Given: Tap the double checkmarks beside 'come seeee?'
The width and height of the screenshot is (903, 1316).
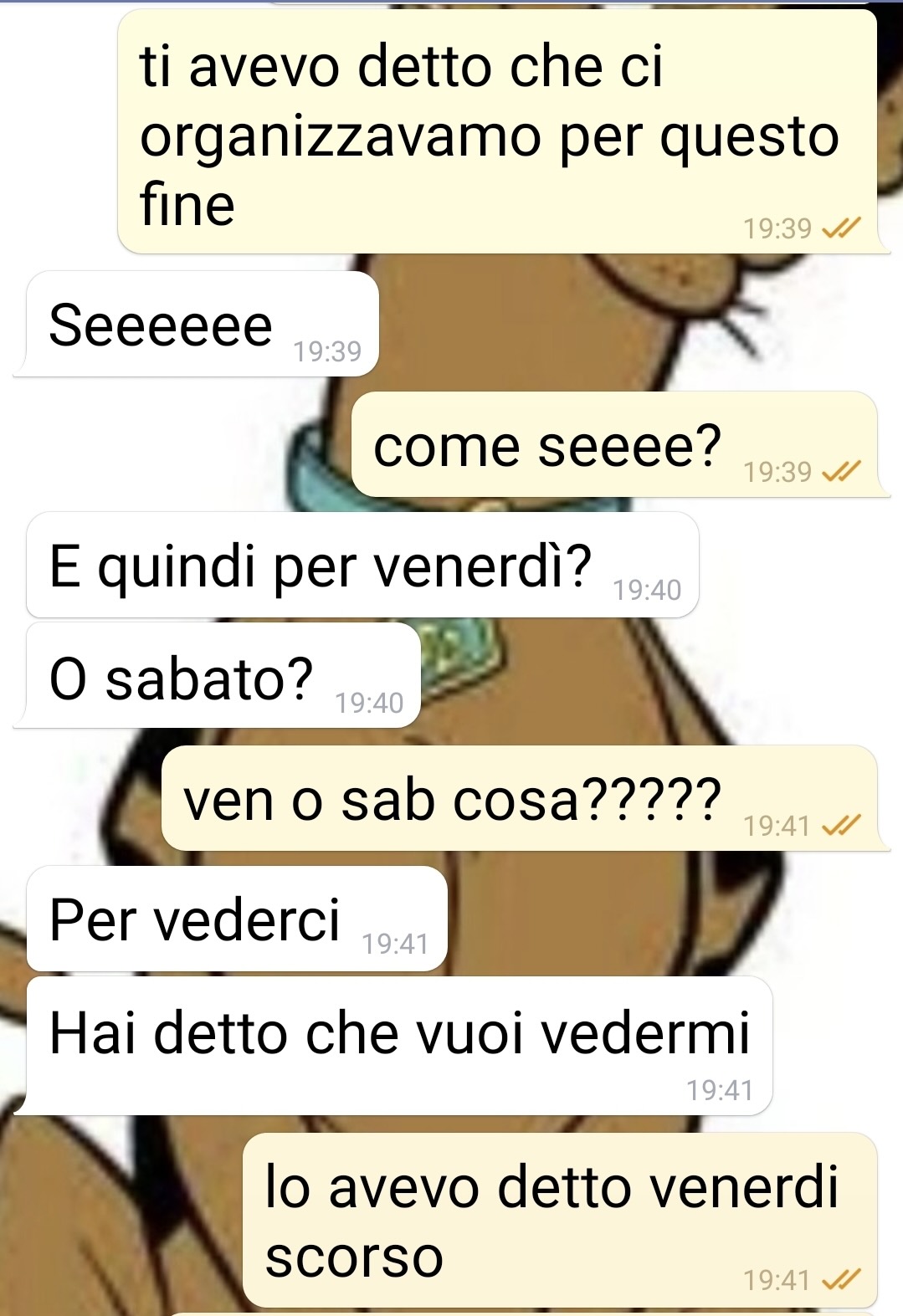Looking at the screenshot, I should tap(841, 472).
